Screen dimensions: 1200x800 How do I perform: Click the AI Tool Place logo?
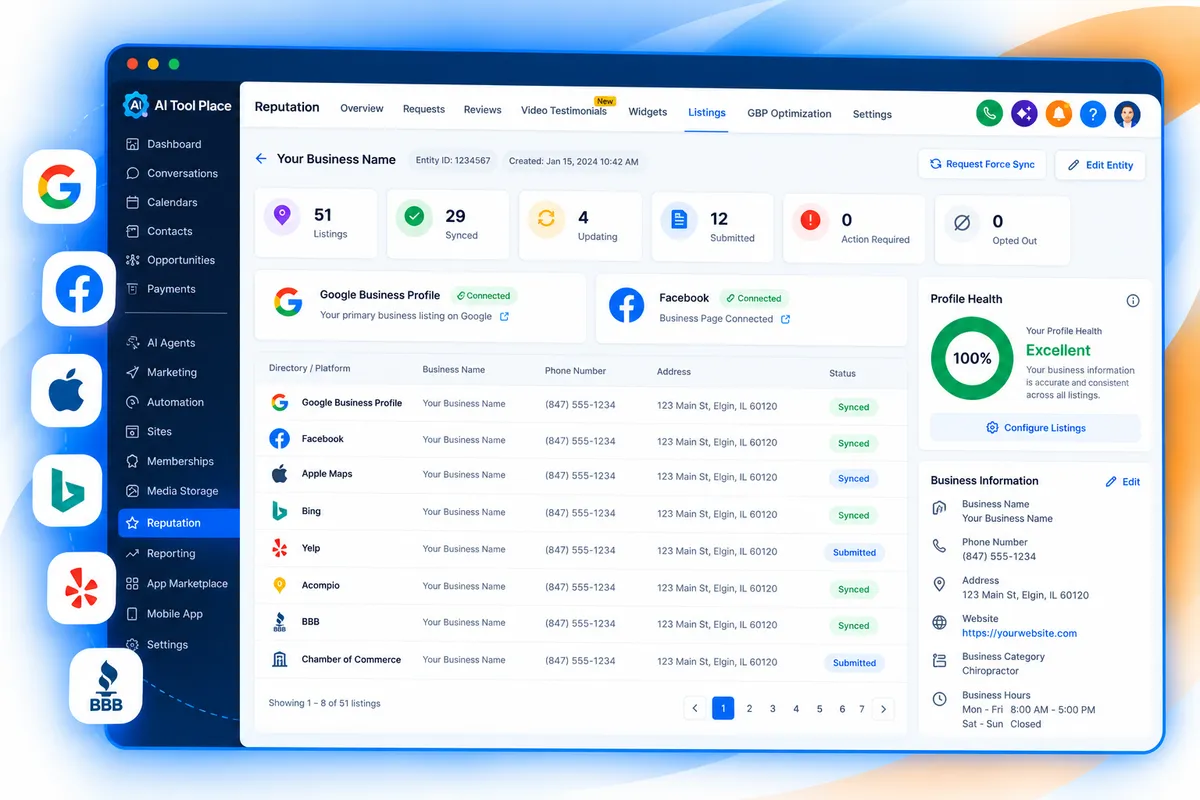coord(177,105)
